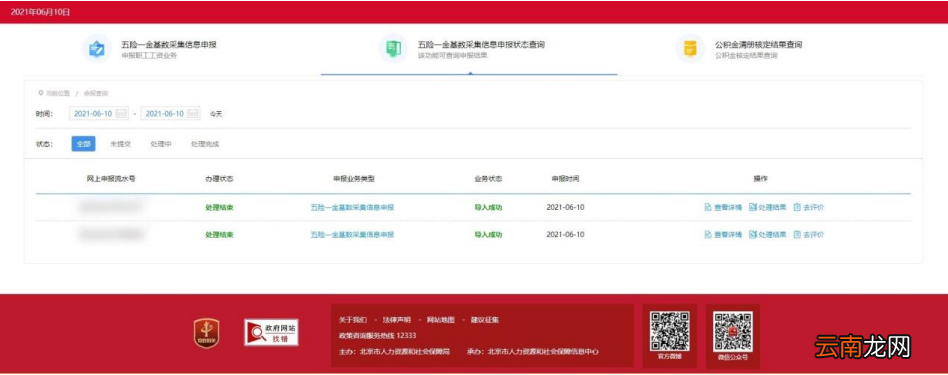This screenshot has width=948, height=375.
Task: Open the 关于我们 footer link
Action: click(x=352, y=319)
